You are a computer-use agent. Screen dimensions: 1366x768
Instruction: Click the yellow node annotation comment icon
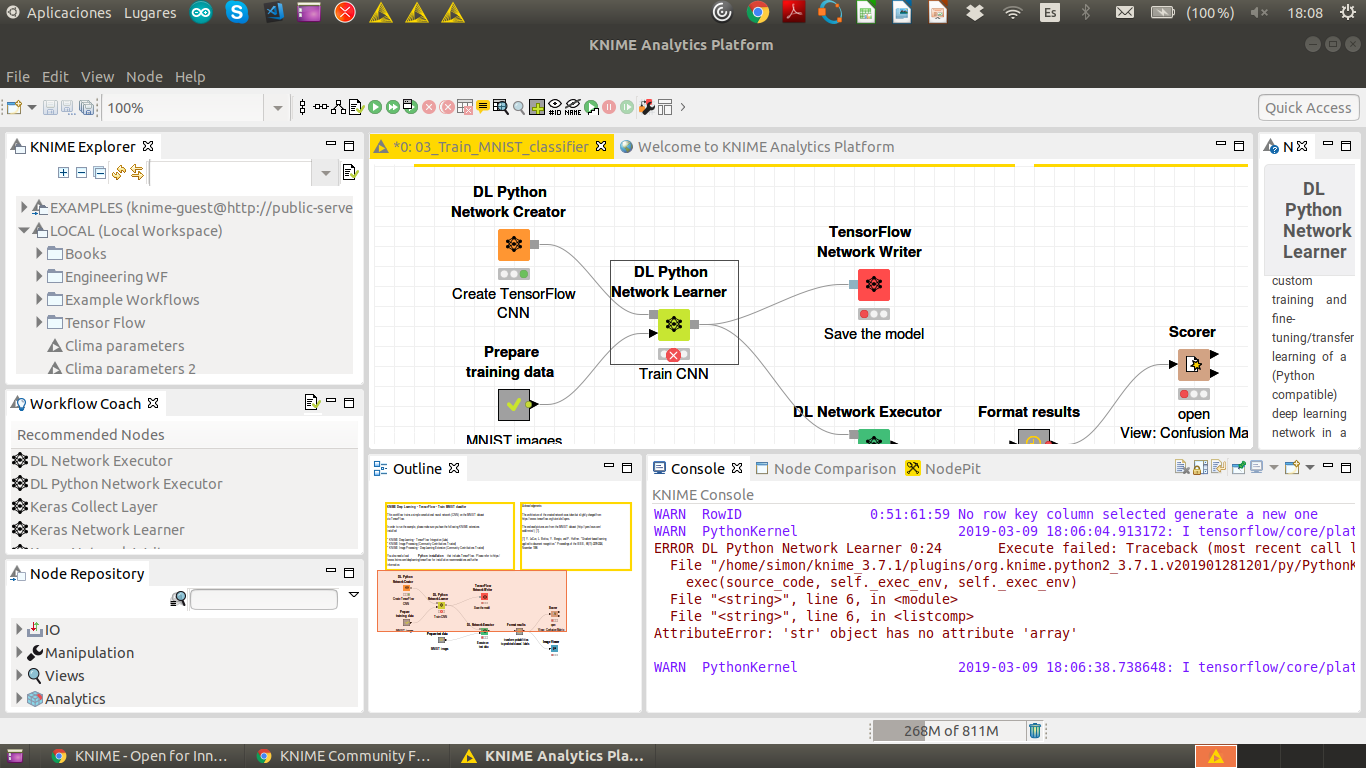tap(483, 107)
